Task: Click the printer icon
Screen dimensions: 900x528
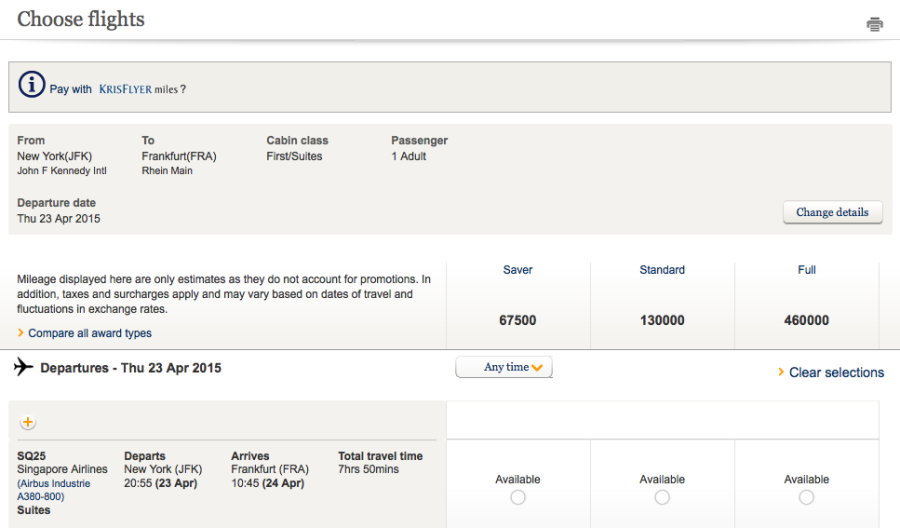Action: 875,25
